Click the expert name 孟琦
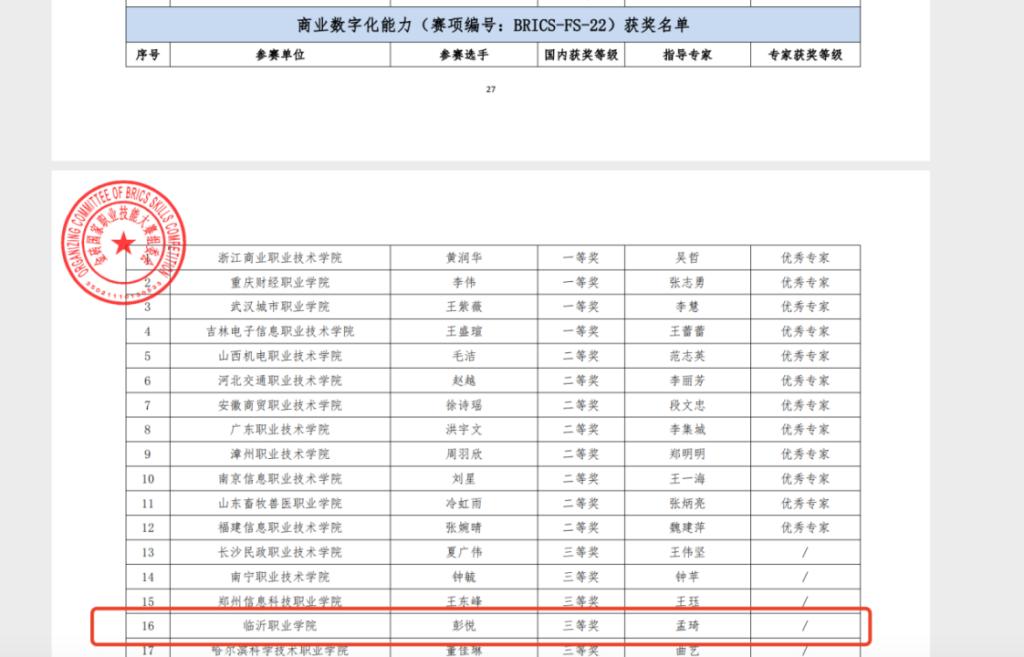1024x657 pixels. pyautogui.click(x=687, y=626)
